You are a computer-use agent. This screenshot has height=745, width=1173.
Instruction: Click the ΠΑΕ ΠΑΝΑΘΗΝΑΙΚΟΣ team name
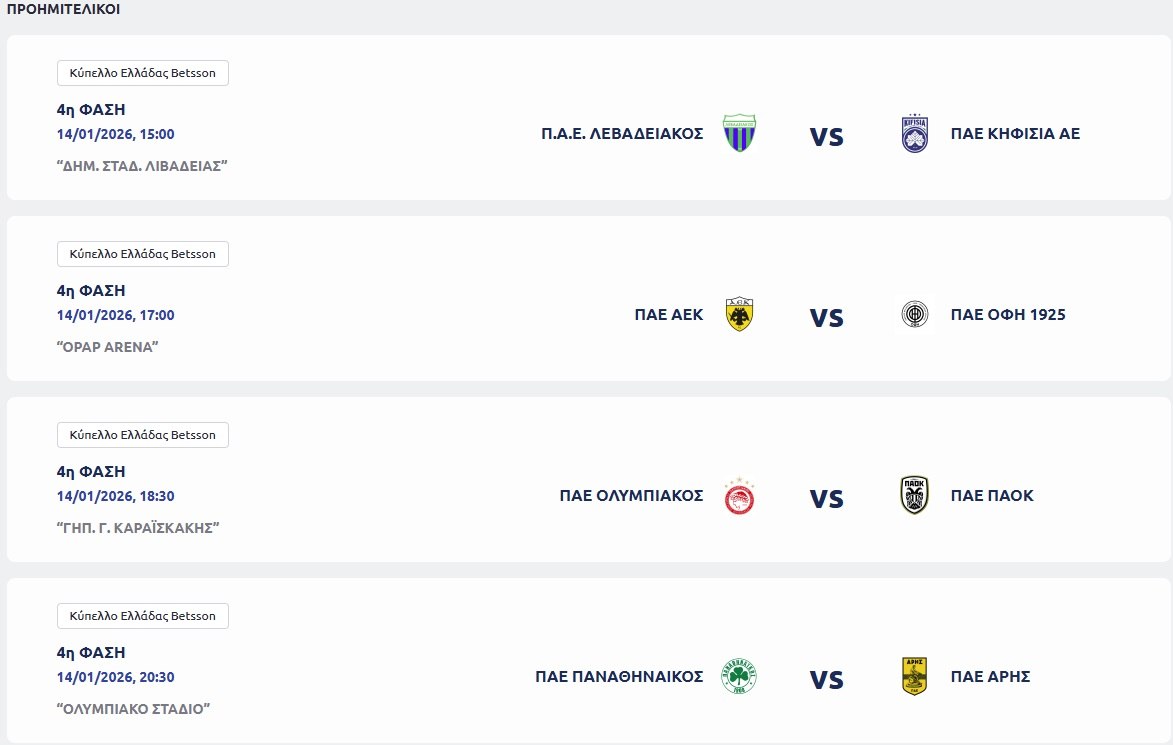pyautogui.click(x=619, y=677)
